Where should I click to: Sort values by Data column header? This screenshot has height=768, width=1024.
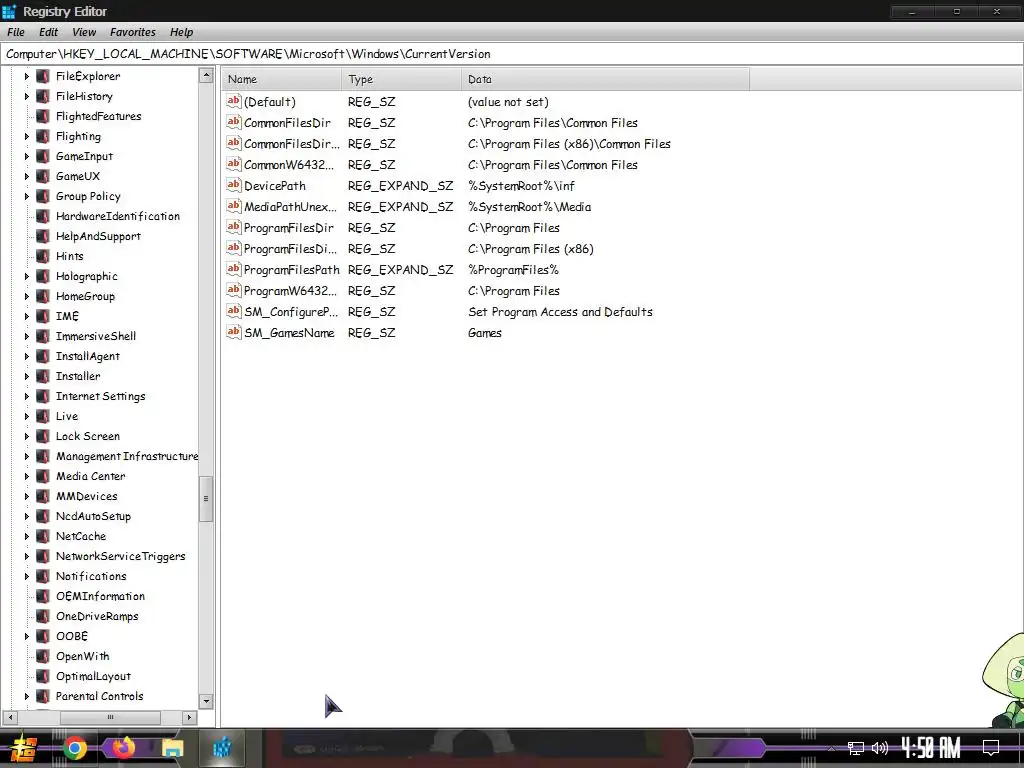605,79
